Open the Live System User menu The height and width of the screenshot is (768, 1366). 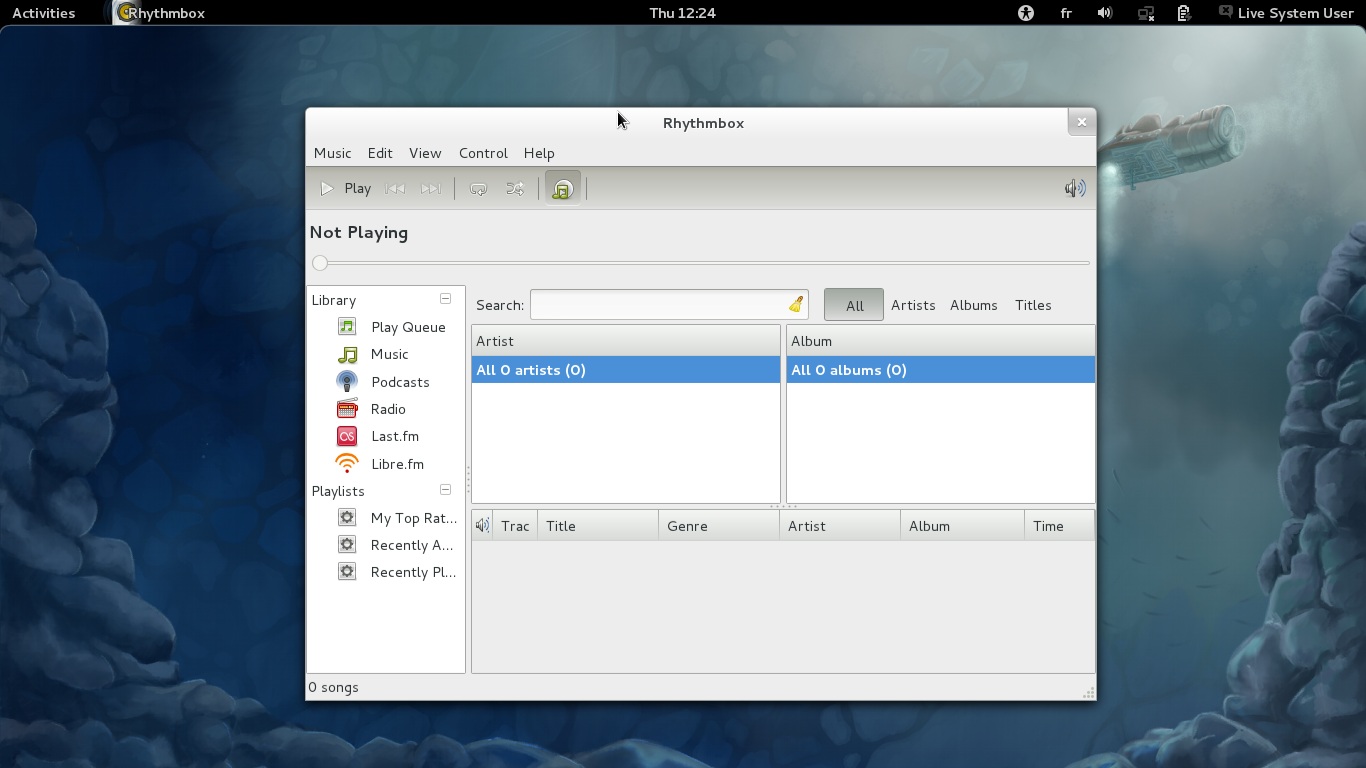(1286, 13)
